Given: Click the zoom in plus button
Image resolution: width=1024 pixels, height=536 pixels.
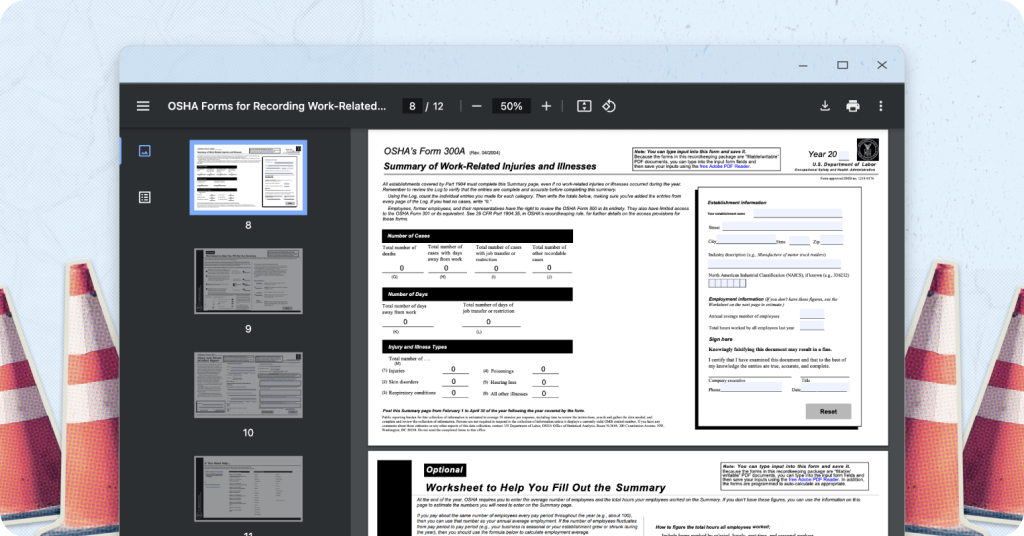Looking at the screenshot, I should [x=546, y=106].
